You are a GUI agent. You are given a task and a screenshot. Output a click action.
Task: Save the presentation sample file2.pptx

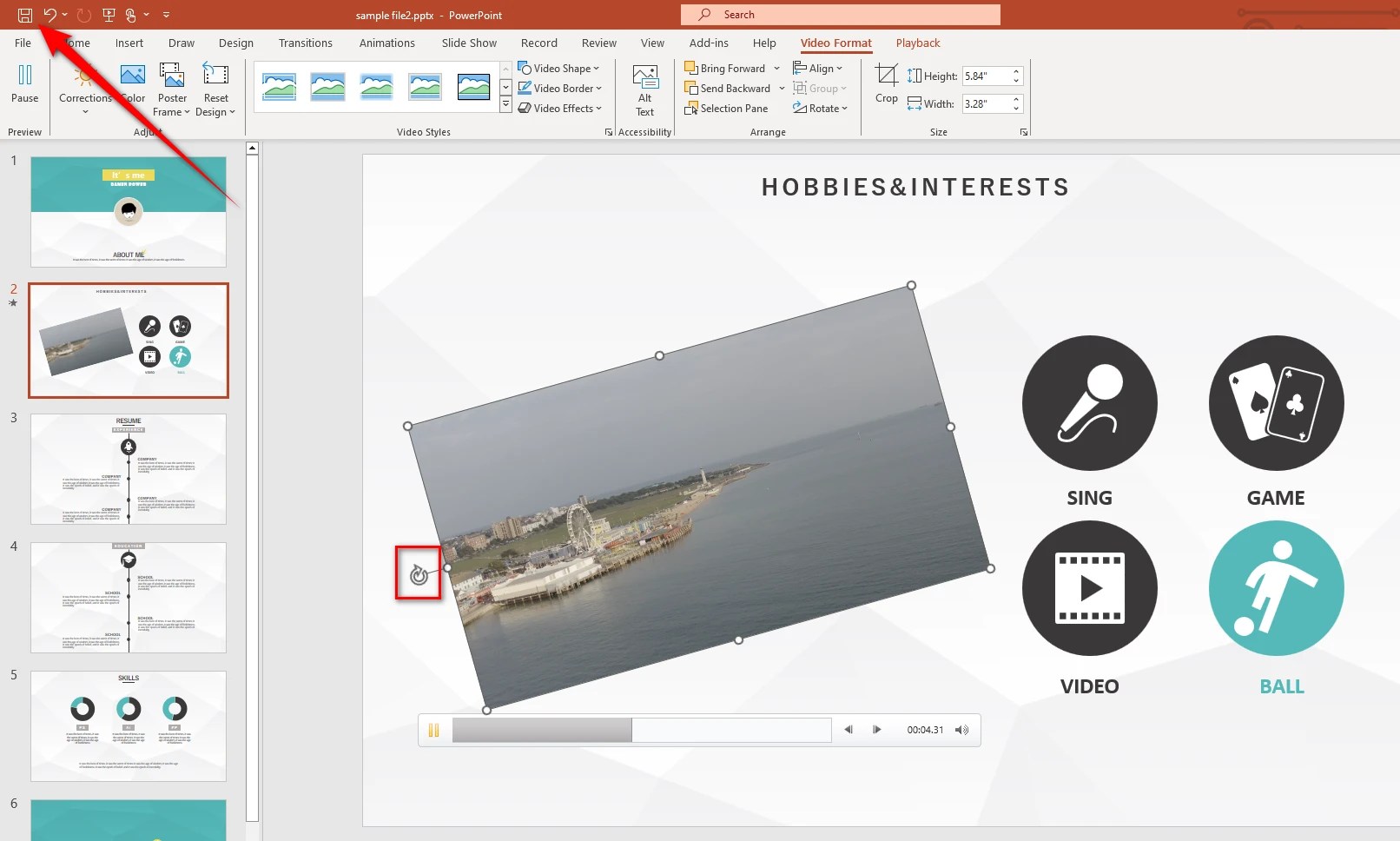(25, 15)
